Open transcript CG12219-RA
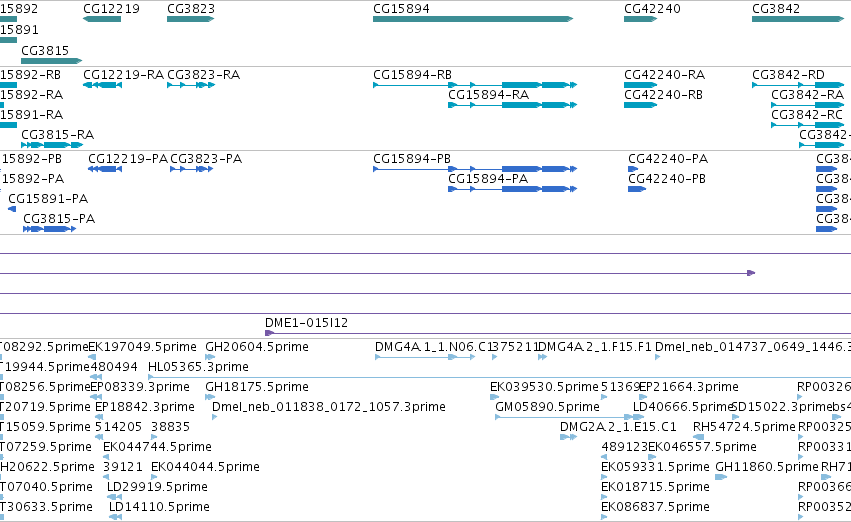 coord(123,74)
